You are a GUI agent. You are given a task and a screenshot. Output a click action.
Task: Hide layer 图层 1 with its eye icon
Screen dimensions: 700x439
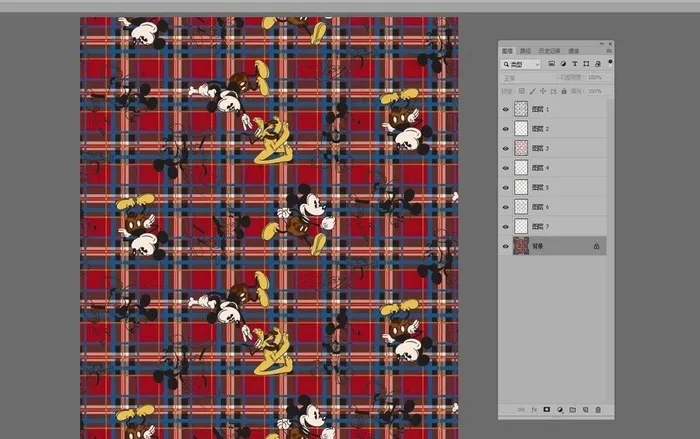505,109
